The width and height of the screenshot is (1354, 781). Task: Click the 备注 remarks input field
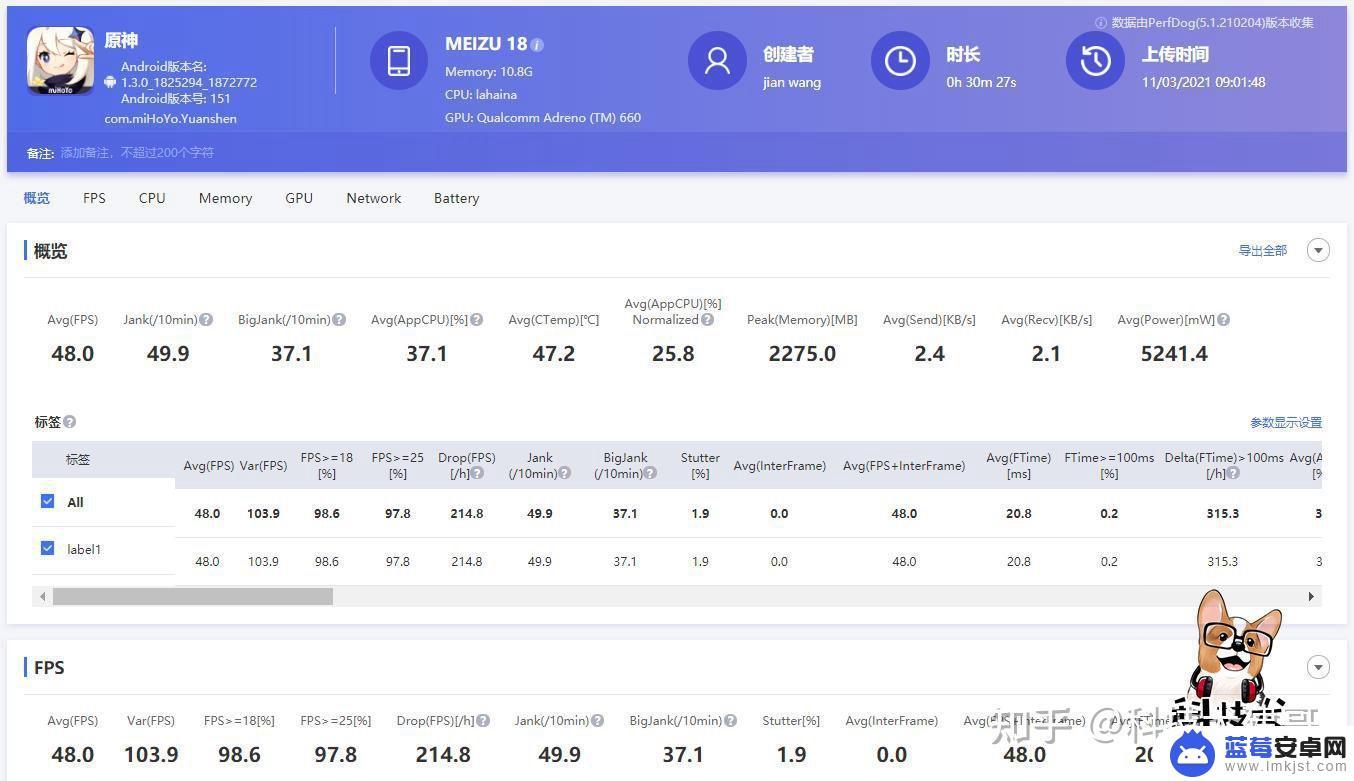click(137, 153)
